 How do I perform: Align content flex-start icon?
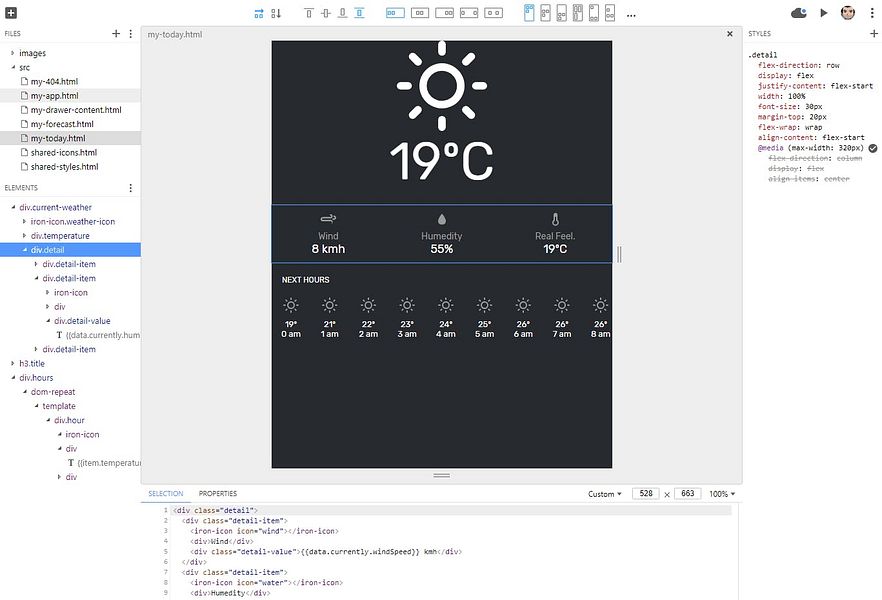click(x=529, y=13)
